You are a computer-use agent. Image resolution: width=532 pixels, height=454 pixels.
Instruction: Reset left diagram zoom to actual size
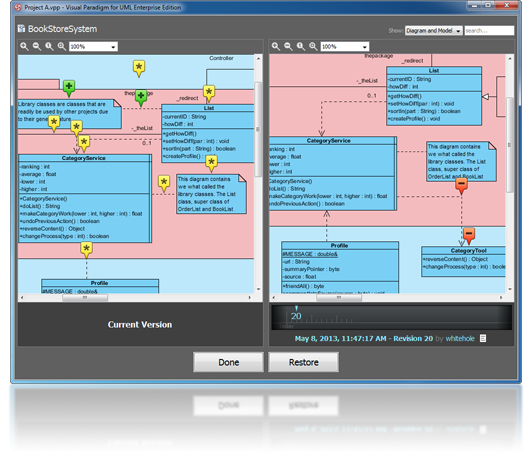pos(49,46)
